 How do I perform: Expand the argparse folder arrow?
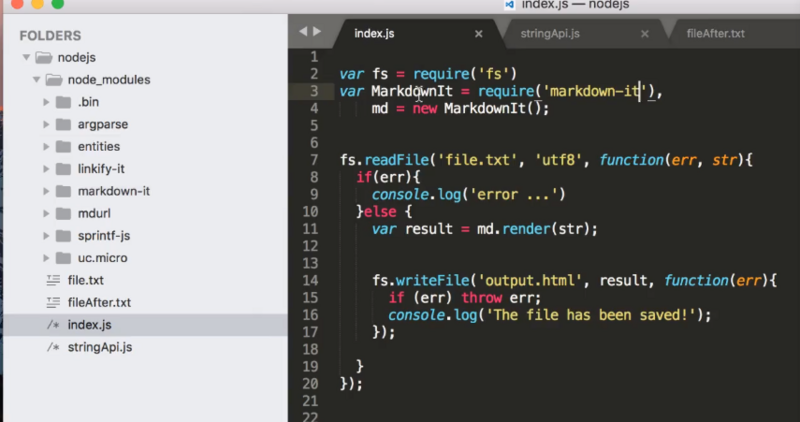(x=46, y=124)
